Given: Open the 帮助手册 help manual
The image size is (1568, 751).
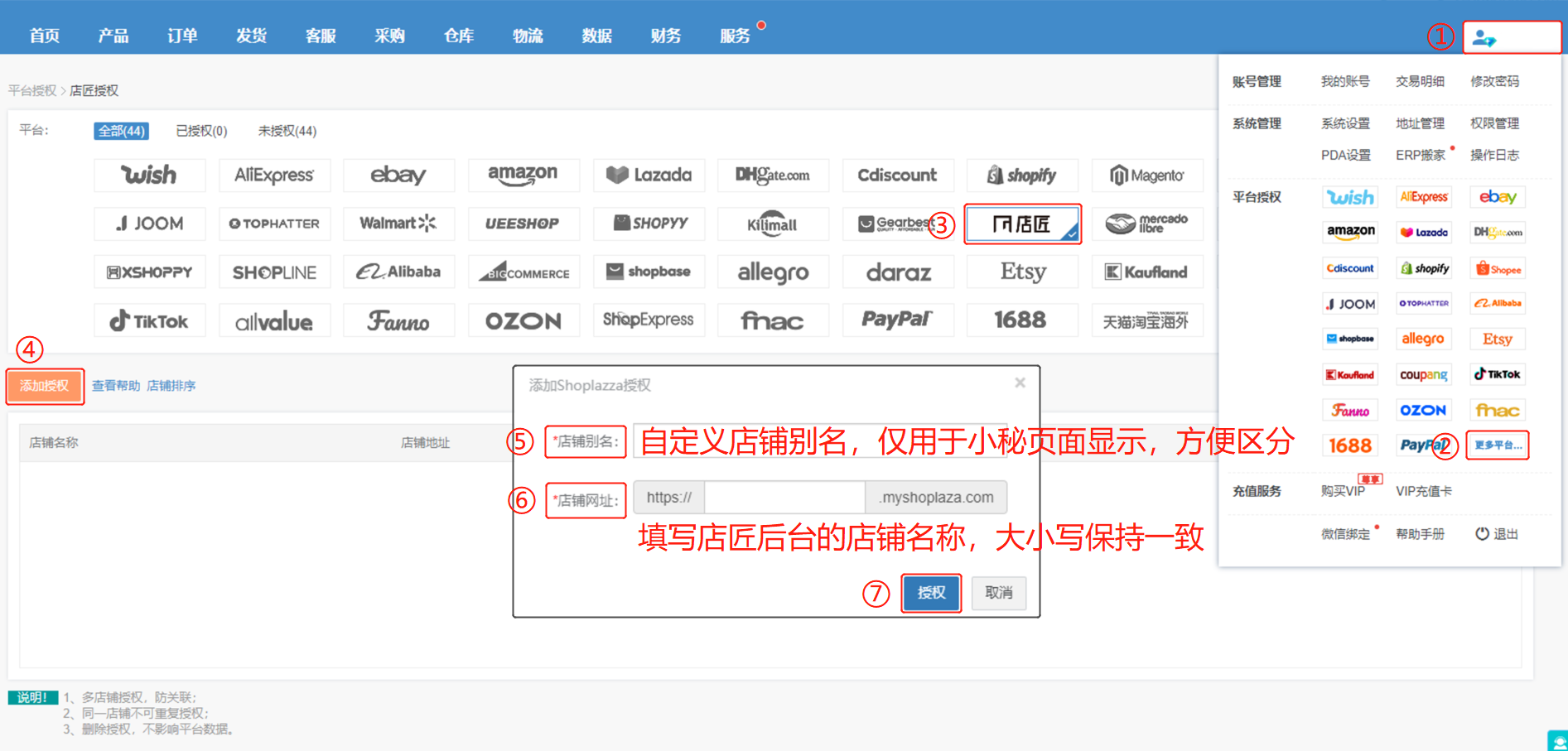Looking at the screenshot, I should [1421, 534].
